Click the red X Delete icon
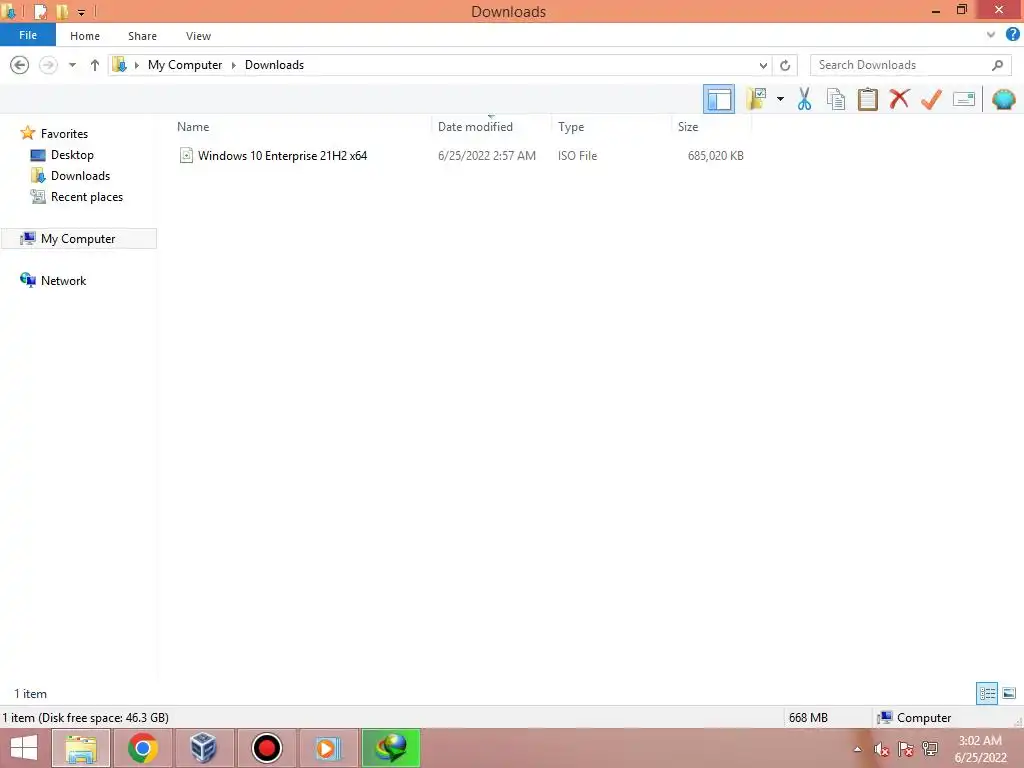 [899, 99]
